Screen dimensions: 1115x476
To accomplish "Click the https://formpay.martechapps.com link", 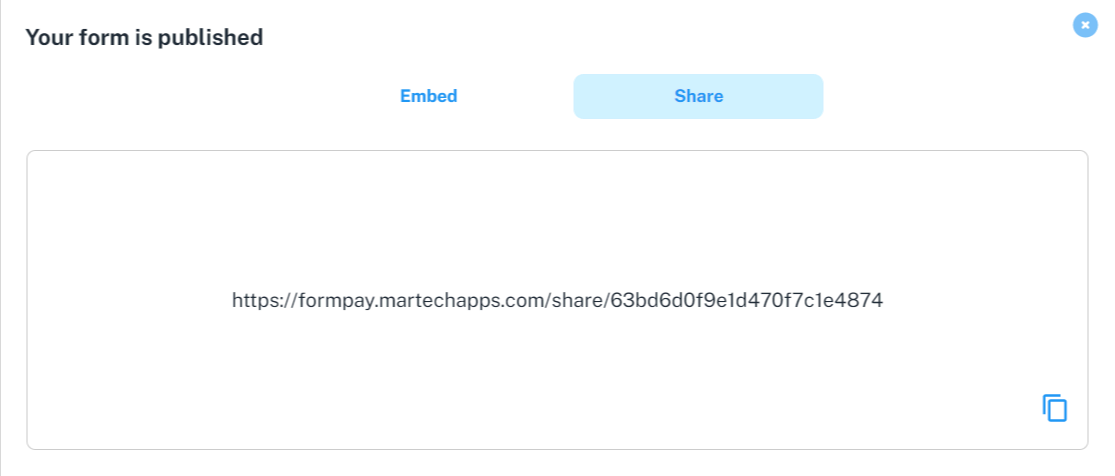I will (400, 300).
